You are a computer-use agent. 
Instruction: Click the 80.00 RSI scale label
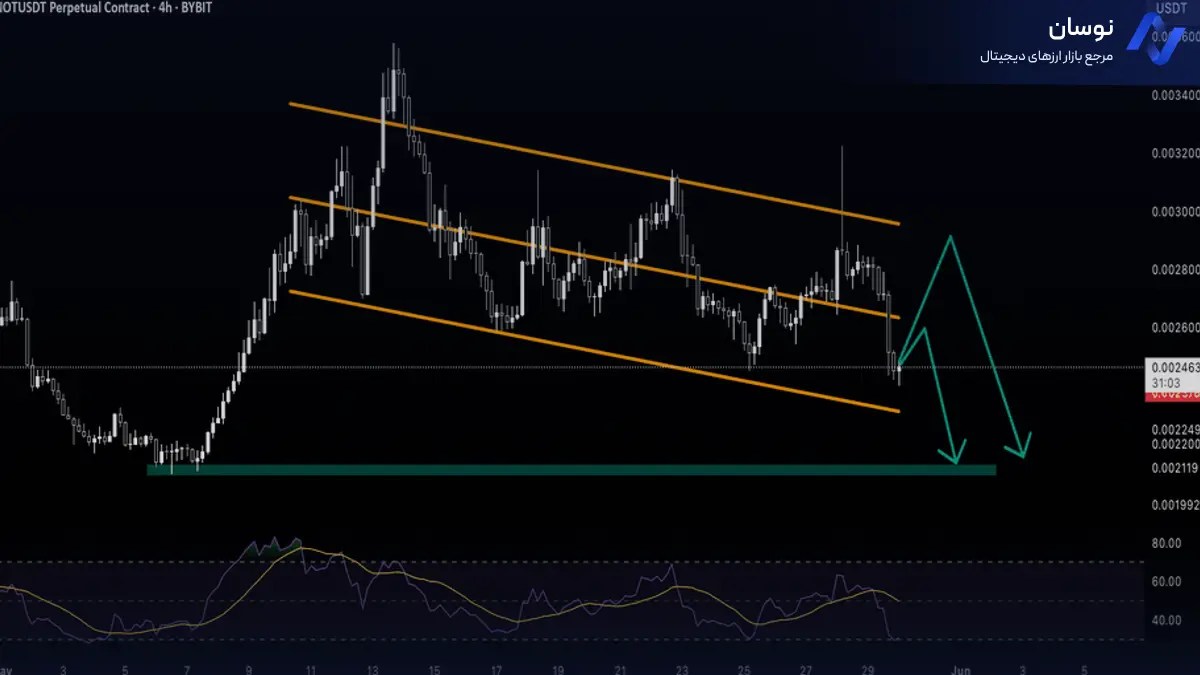1166,544
